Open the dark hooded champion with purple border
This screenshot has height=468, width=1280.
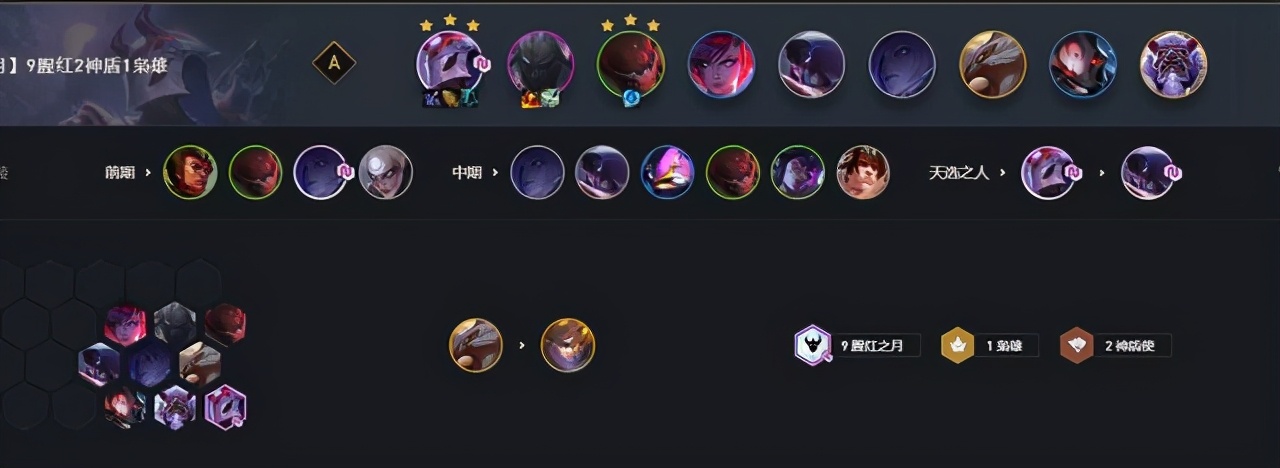[540, 63]
